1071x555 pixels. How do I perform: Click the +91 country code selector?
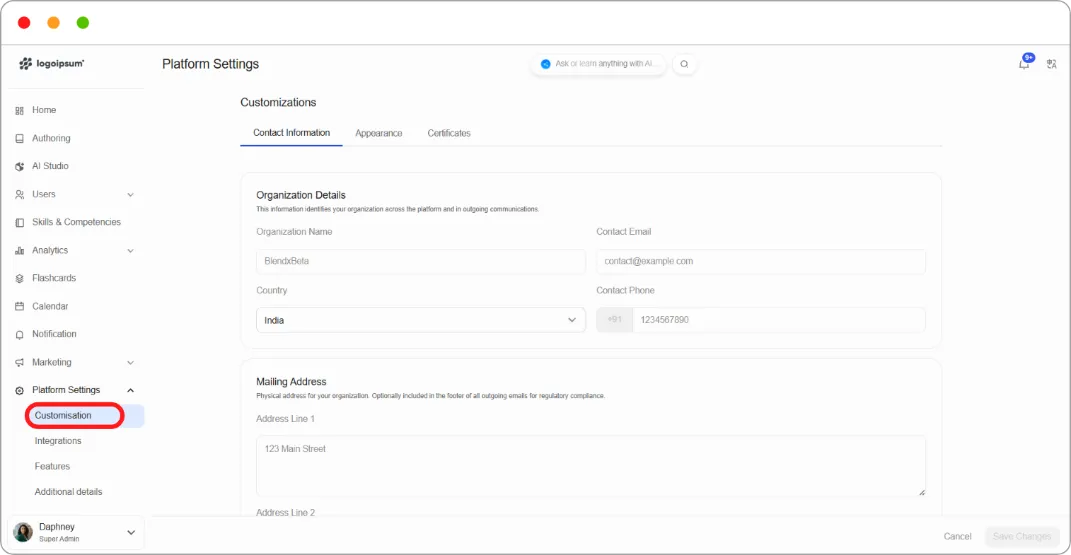point(614,319)
